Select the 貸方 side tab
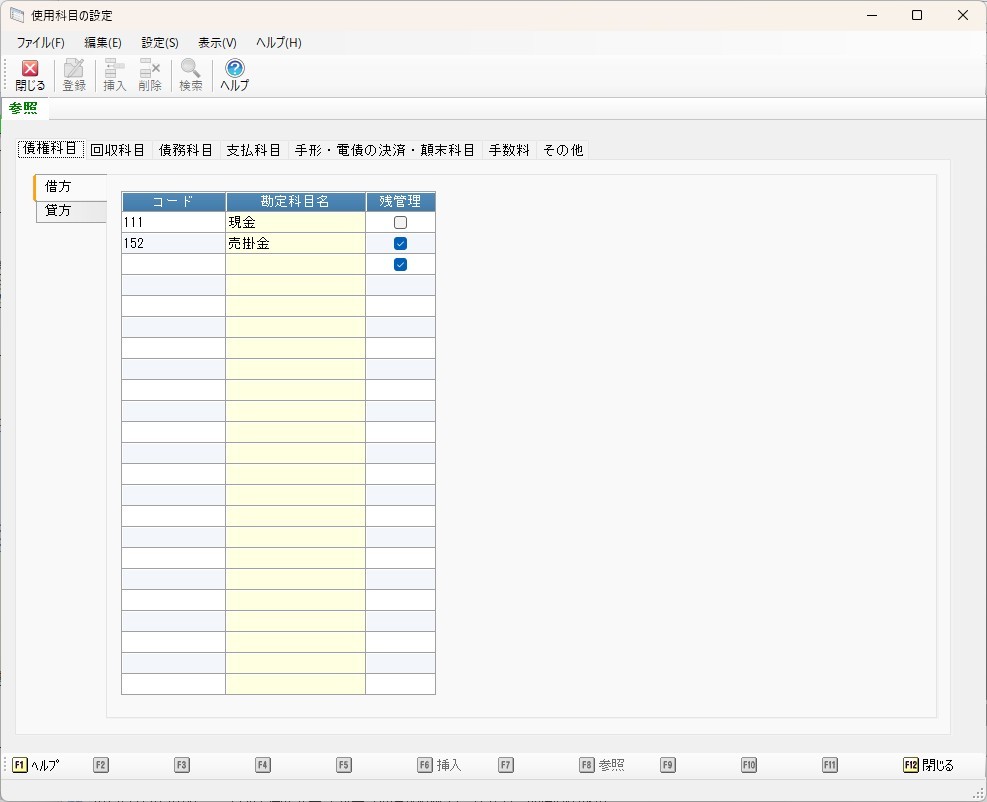Screen dimensions: 987x802 pyautogui.click(x=58, y=210)
